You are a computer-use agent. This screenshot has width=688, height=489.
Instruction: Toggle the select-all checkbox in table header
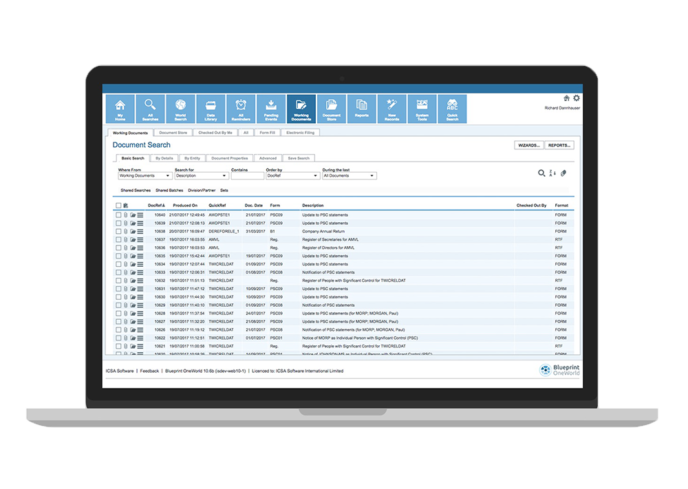pyautogui.click(x=118, y=205)
